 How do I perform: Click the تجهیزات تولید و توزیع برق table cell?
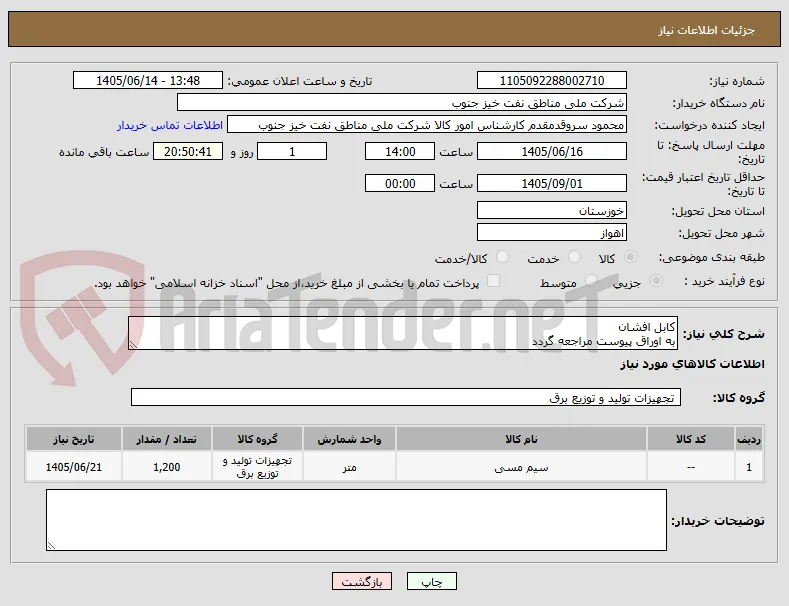[x=257, y=467]
